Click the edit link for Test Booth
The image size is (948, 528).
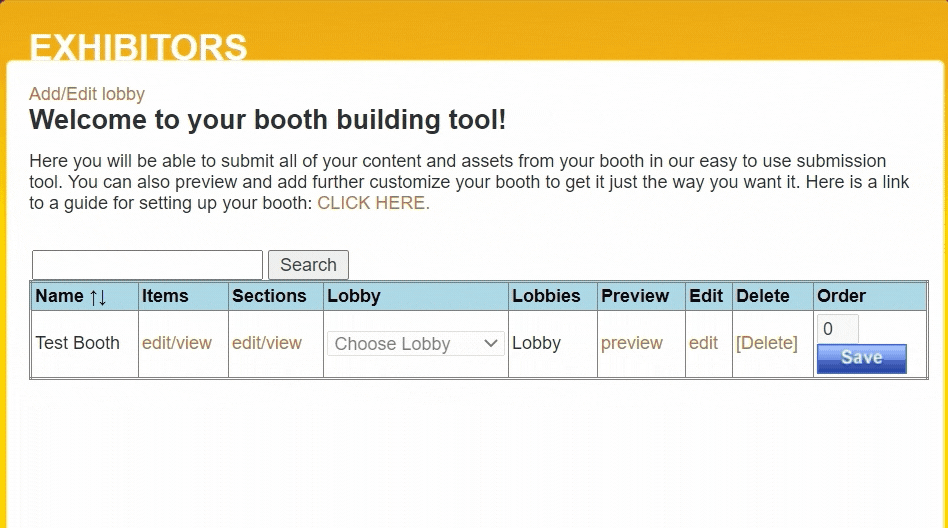[703, 343]
